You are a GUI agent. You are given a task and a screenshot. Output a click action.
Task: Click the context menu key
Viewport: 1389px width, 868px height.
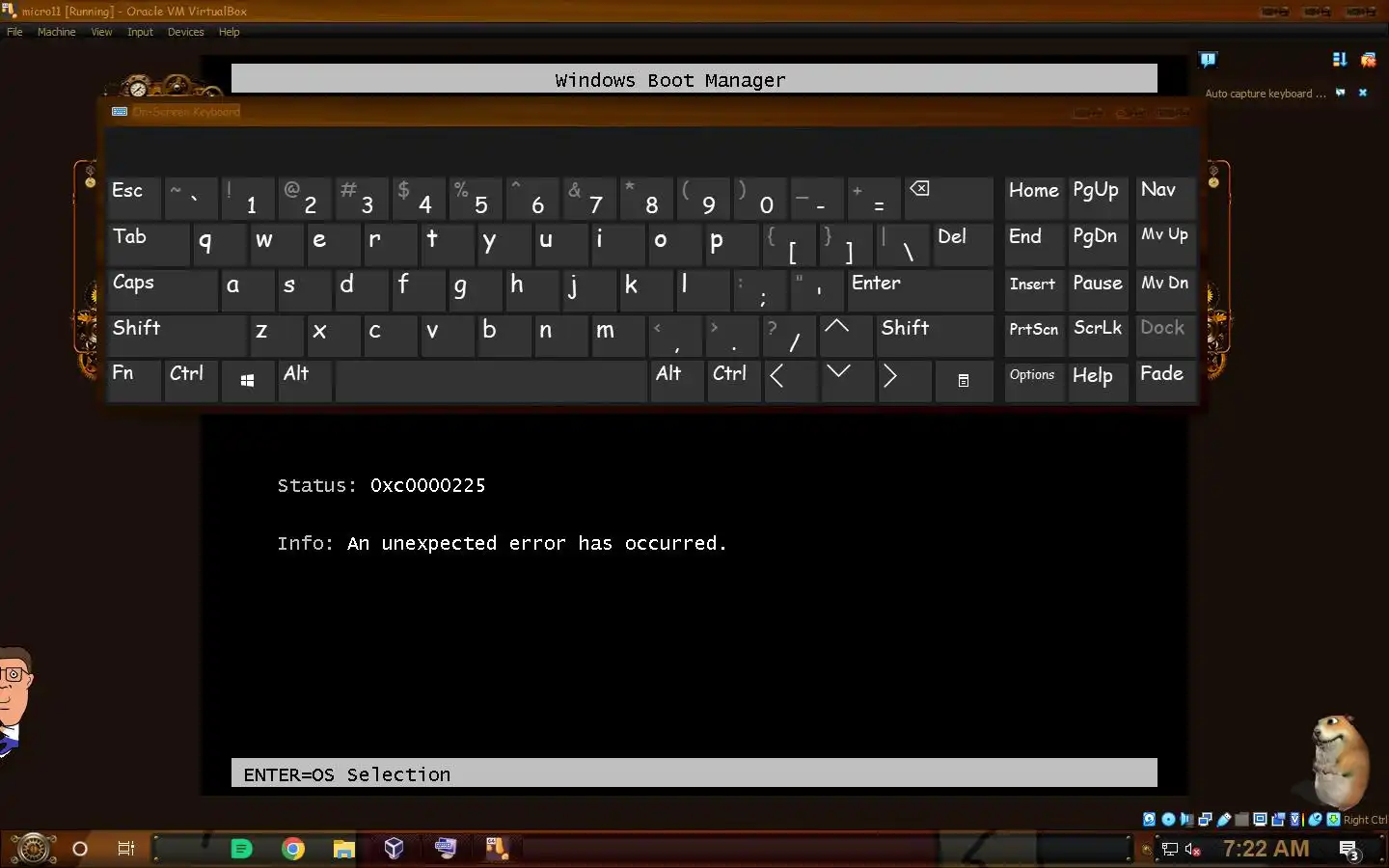point(963,381)
